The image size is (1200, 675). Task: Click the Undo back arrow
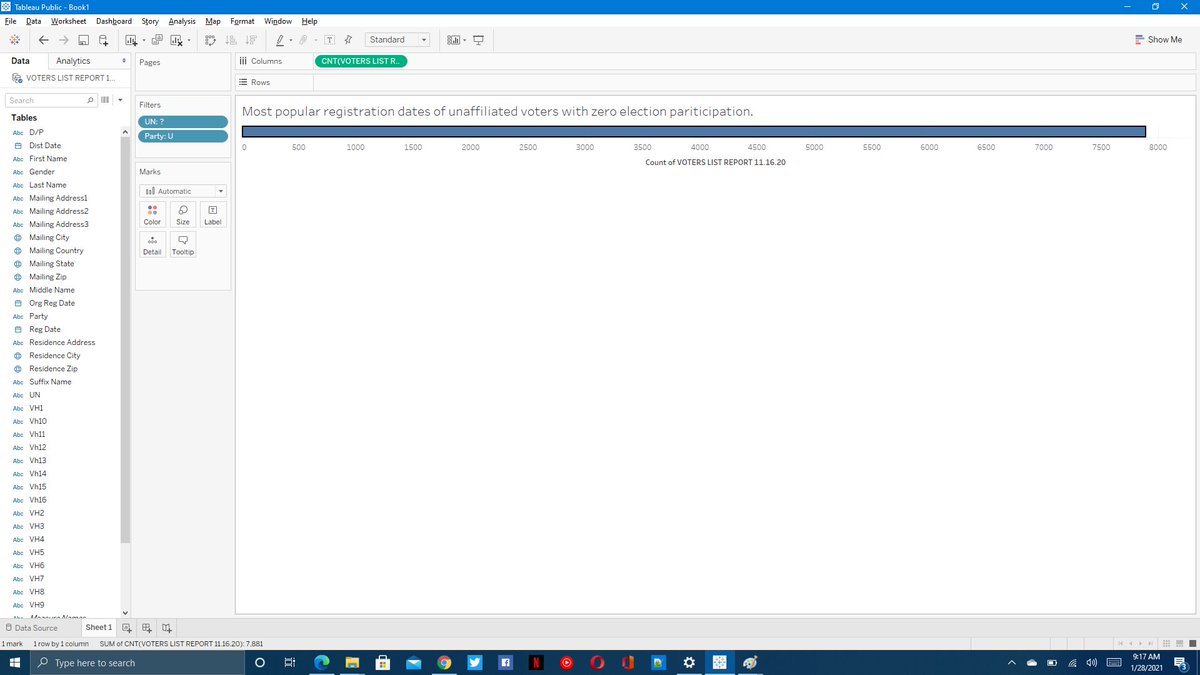click(45, 40)
